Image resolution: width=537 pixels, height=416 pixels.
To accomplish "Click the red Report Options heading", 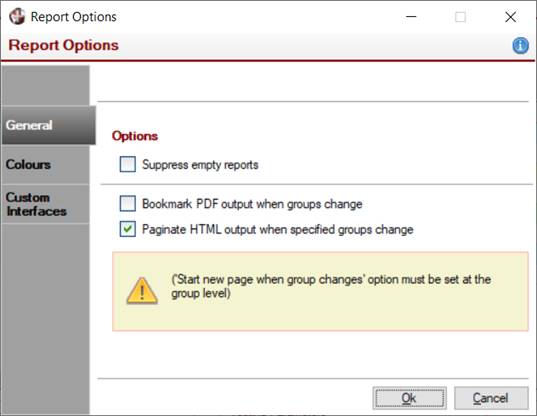I will [63, 46].
